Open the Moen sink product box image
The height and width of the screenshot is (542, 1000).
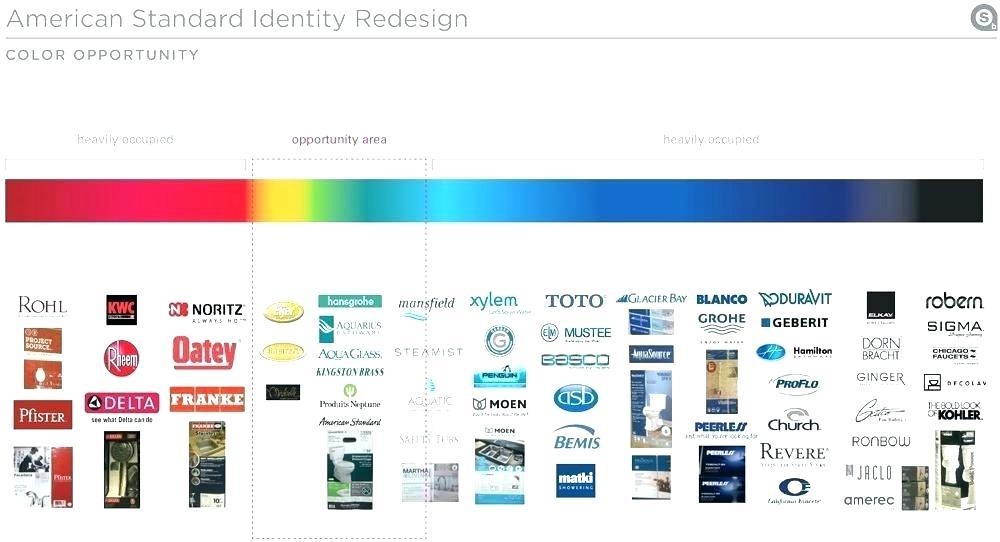[500, 465]
